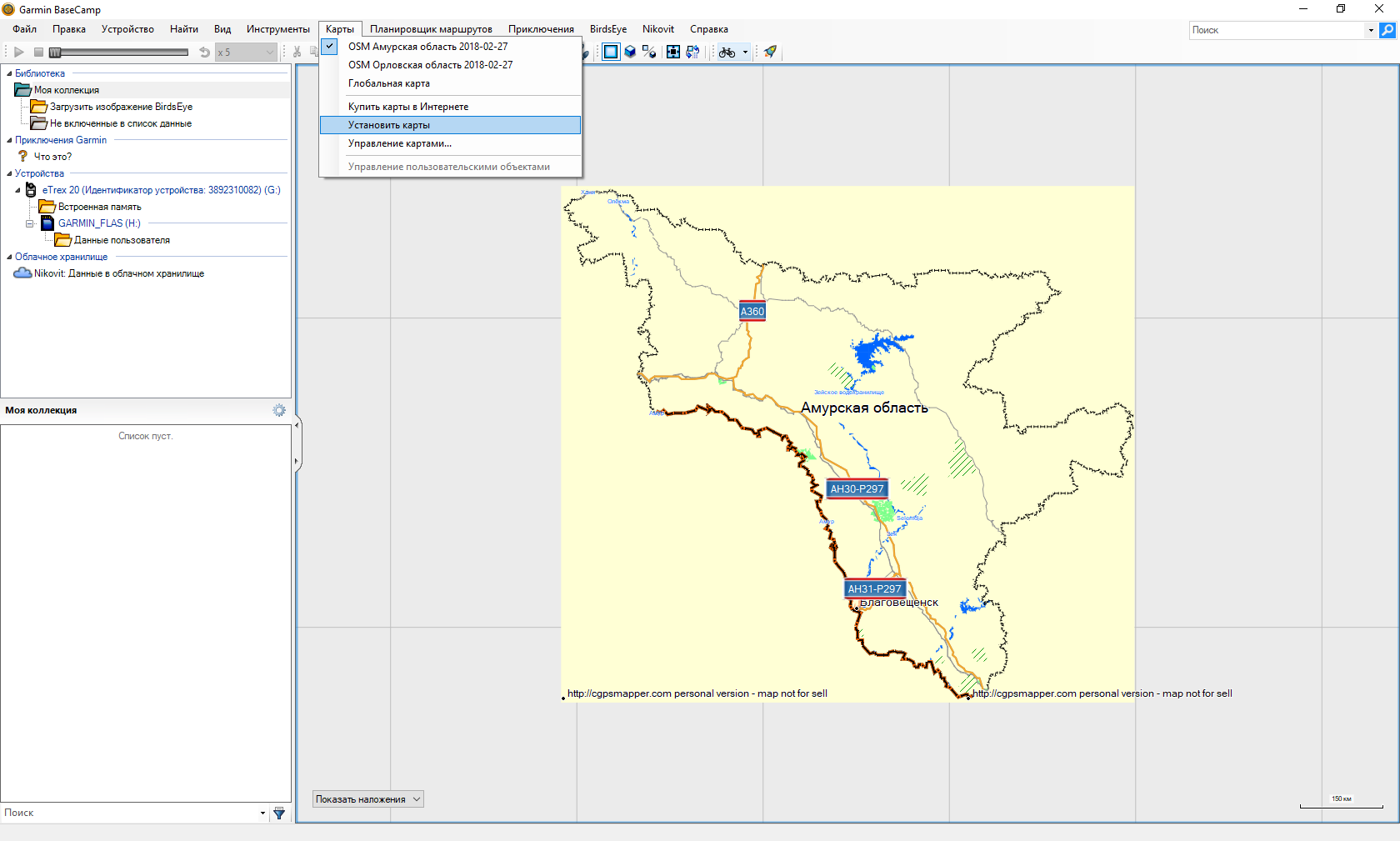Collapse the Облачное хранилище section
This screenshot has width=1400, height=841.
click(9, 257)
